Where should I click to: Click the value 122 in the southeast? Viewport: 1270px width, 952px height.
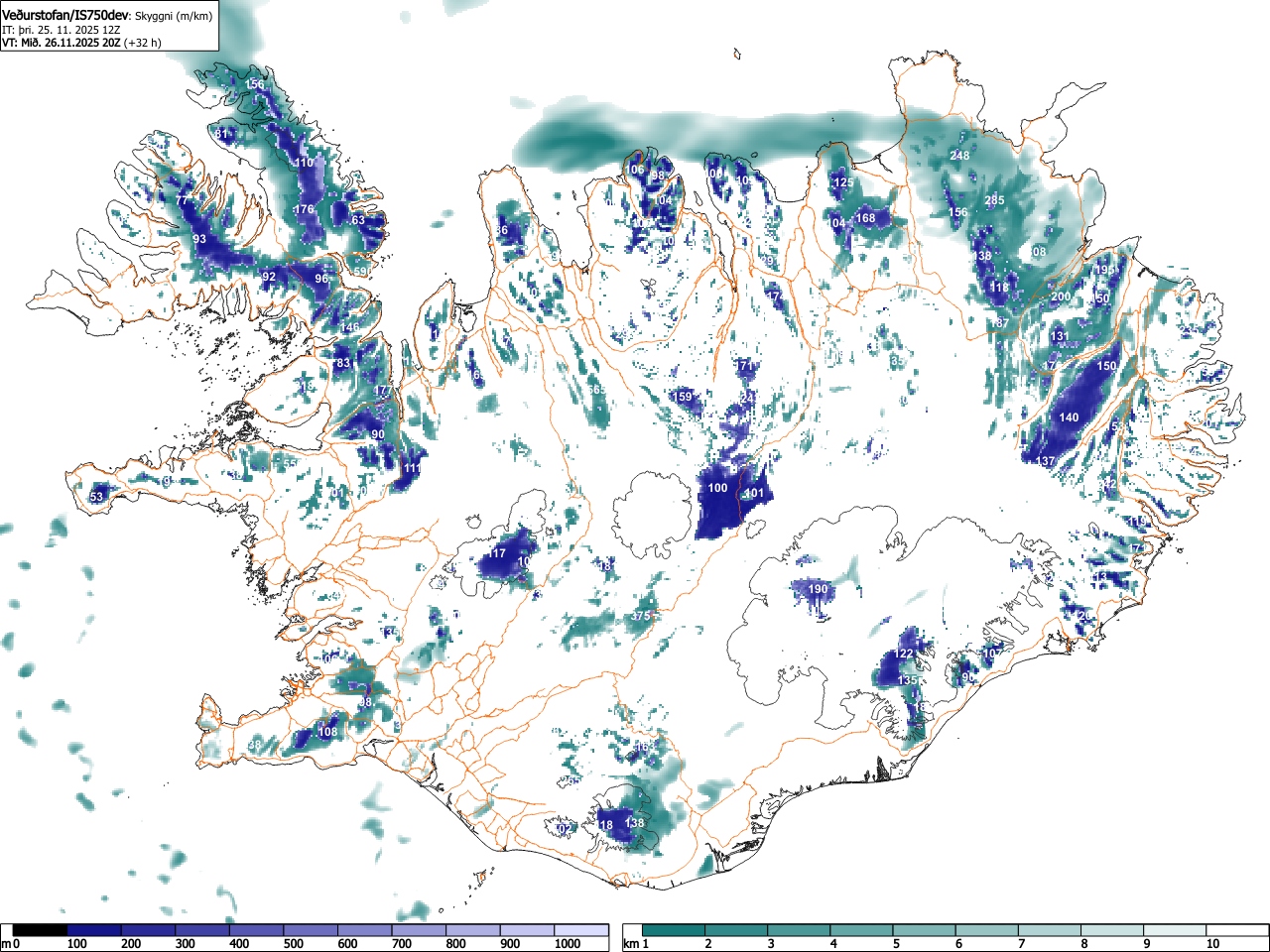pos(903,654)
